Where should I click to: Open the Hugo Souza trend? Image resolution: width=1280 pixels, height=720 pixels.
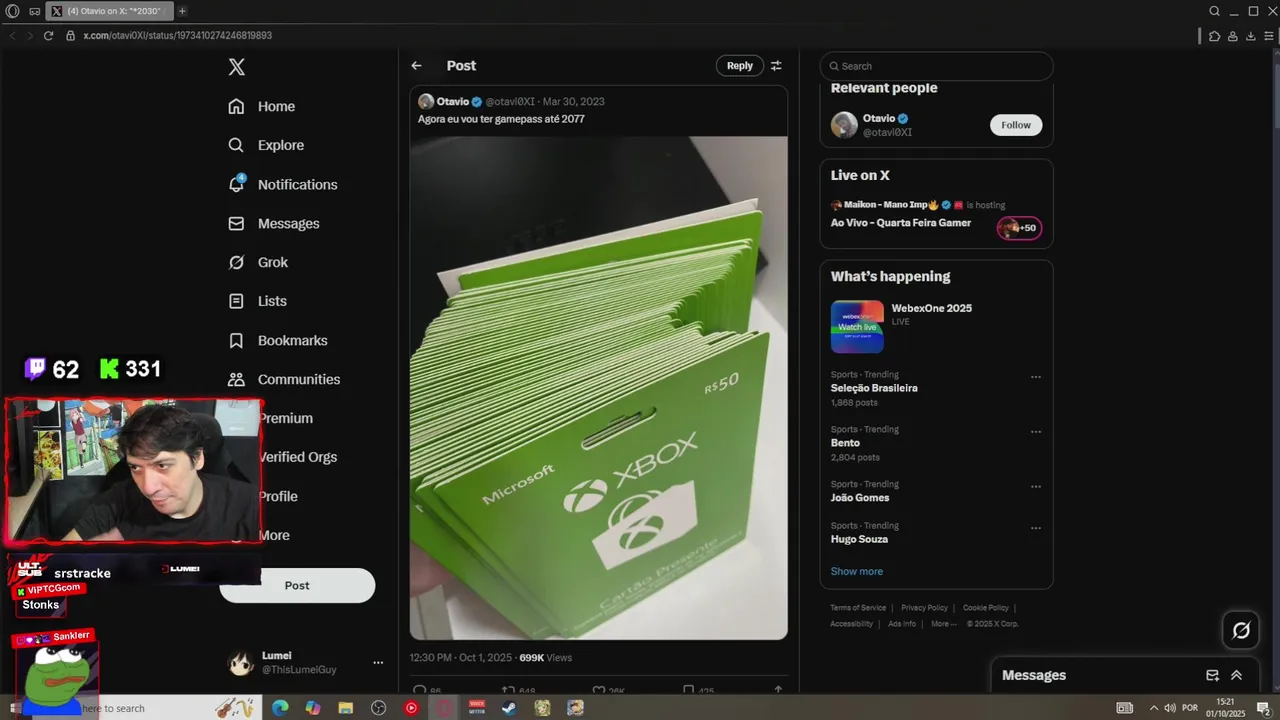859,539
